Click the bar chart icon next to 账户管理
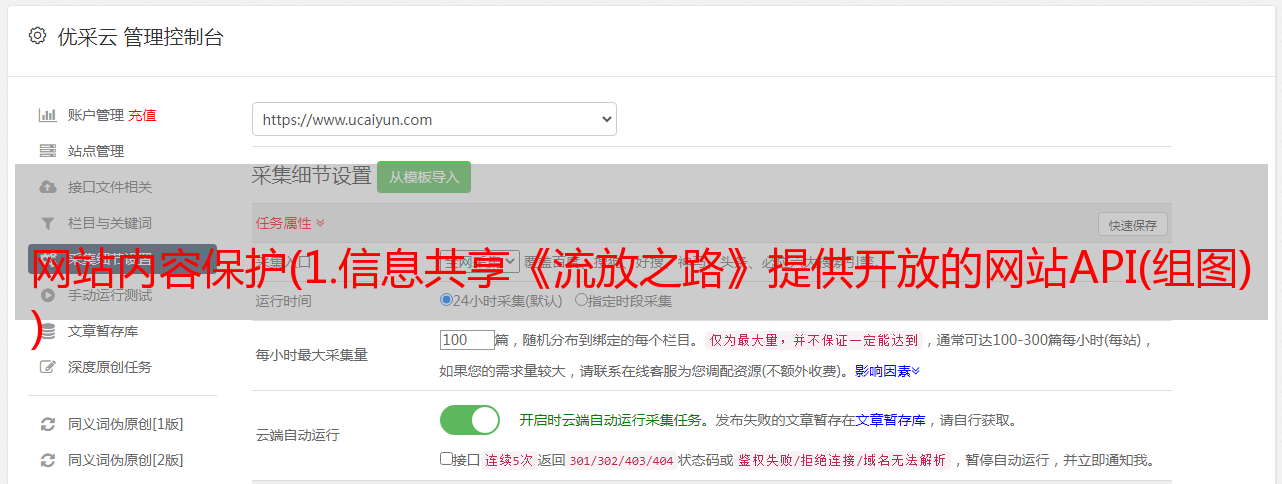 point(47,115)
